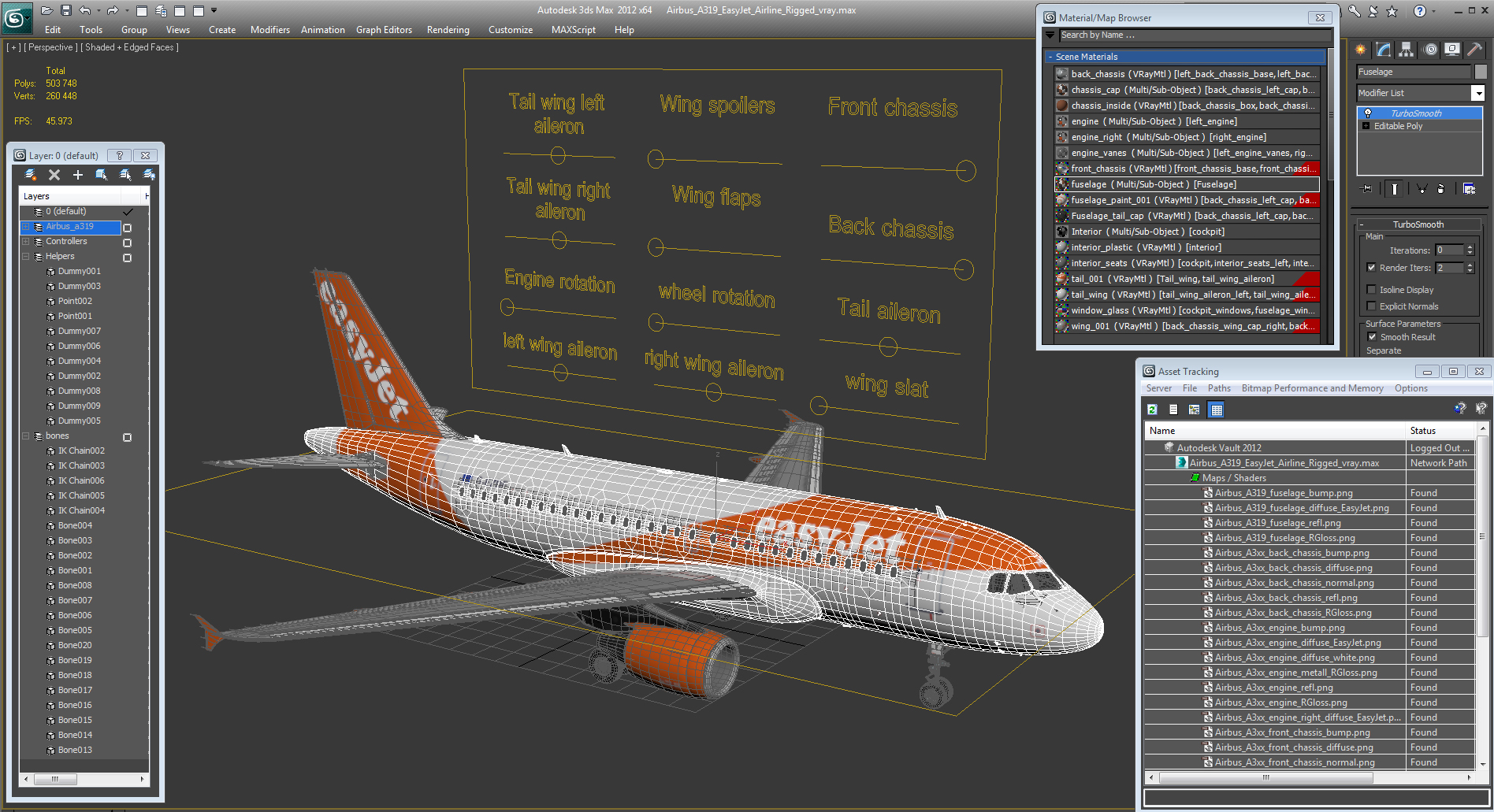Click the Status column header in Asset Tracking
Image resolution: width=1494 pixels, height=812 pixels.
[x=1440, y=431]
